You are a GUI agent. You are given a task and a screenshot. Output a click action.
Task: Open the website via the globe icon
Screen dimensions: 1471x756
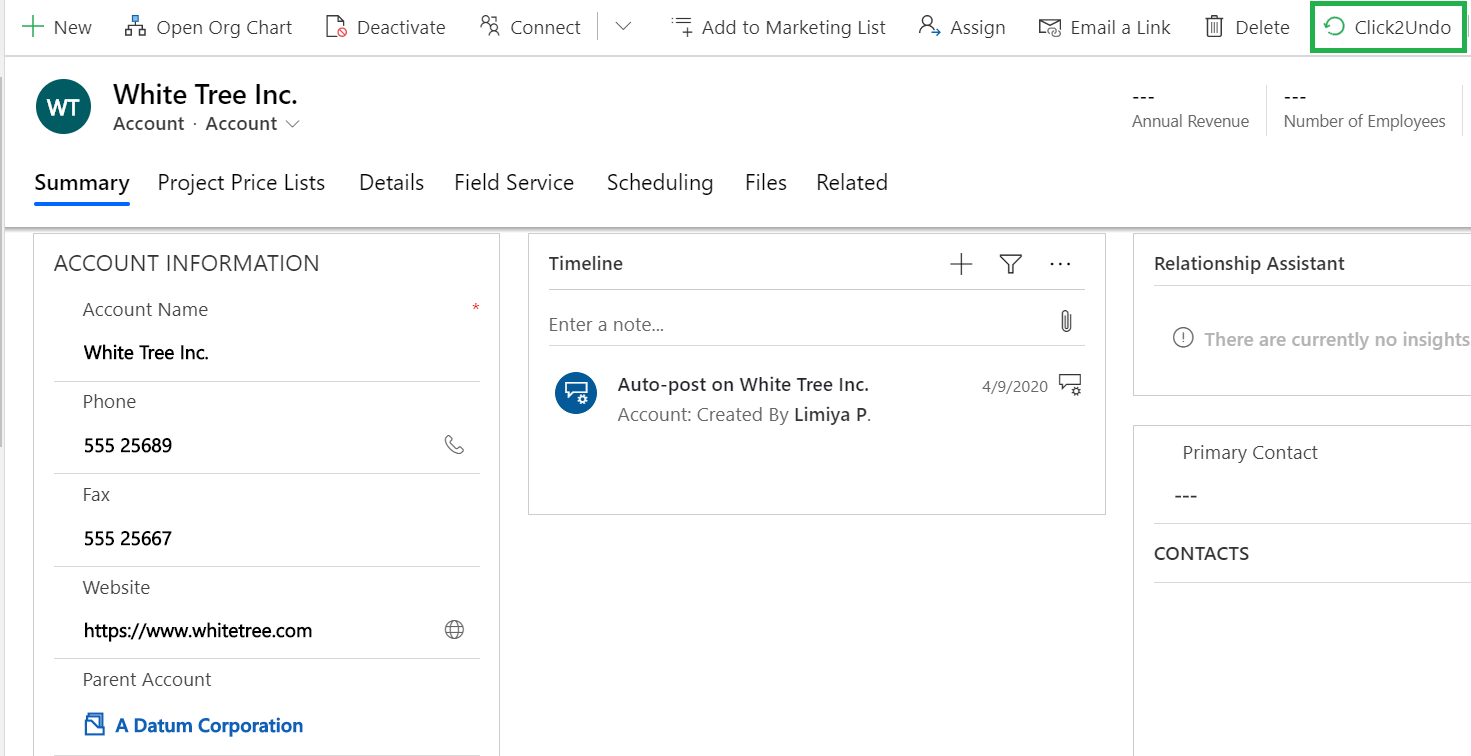point(455,629)
